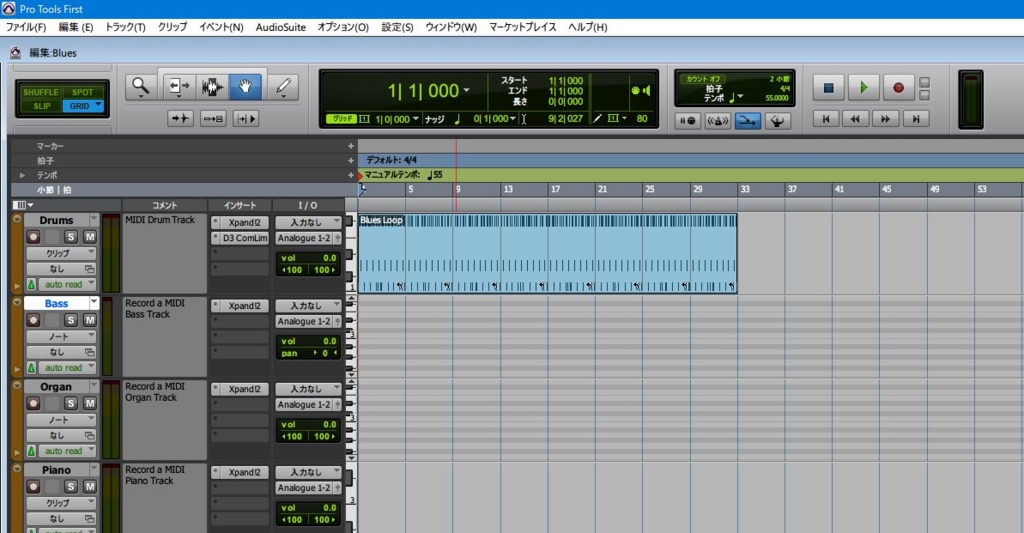Select the Blues Loop MIDI clip
Image resolution: width=1024 pixels, height=533 pixels.
(547, 253)
